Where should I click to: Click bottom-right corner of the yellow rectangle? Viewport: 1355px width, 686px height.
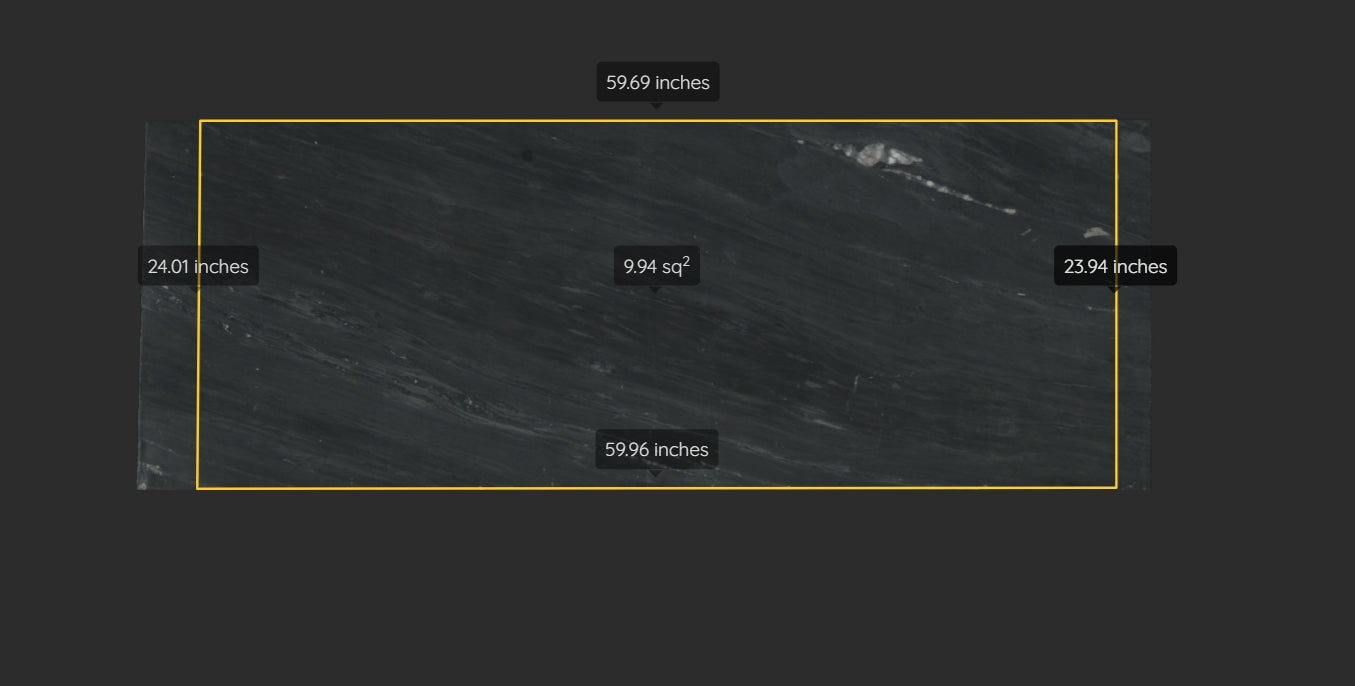[1116, 488]
